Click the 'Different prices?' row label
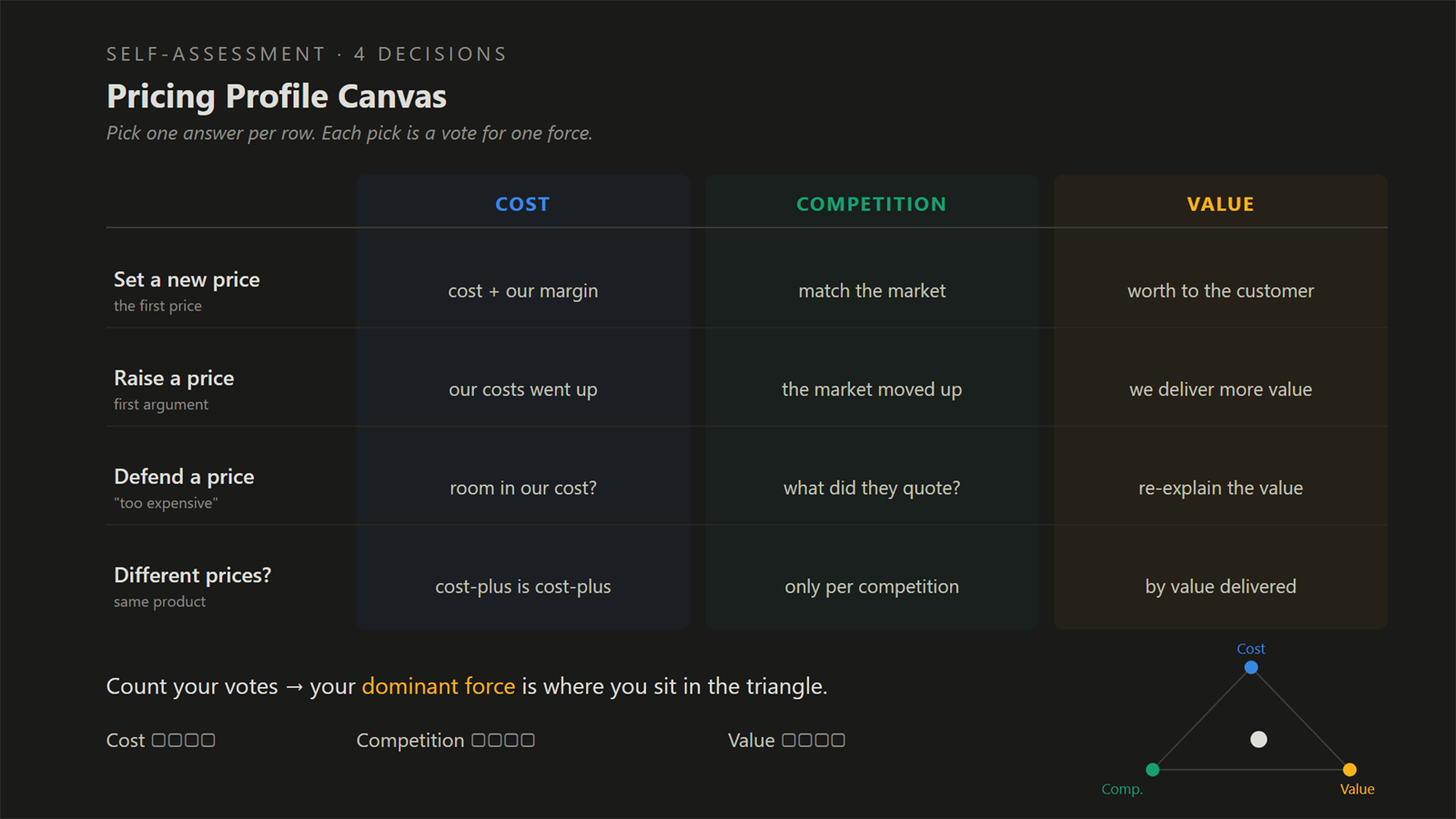The width and height of the screenshot is (1456, 819). (x=192, y=575)
